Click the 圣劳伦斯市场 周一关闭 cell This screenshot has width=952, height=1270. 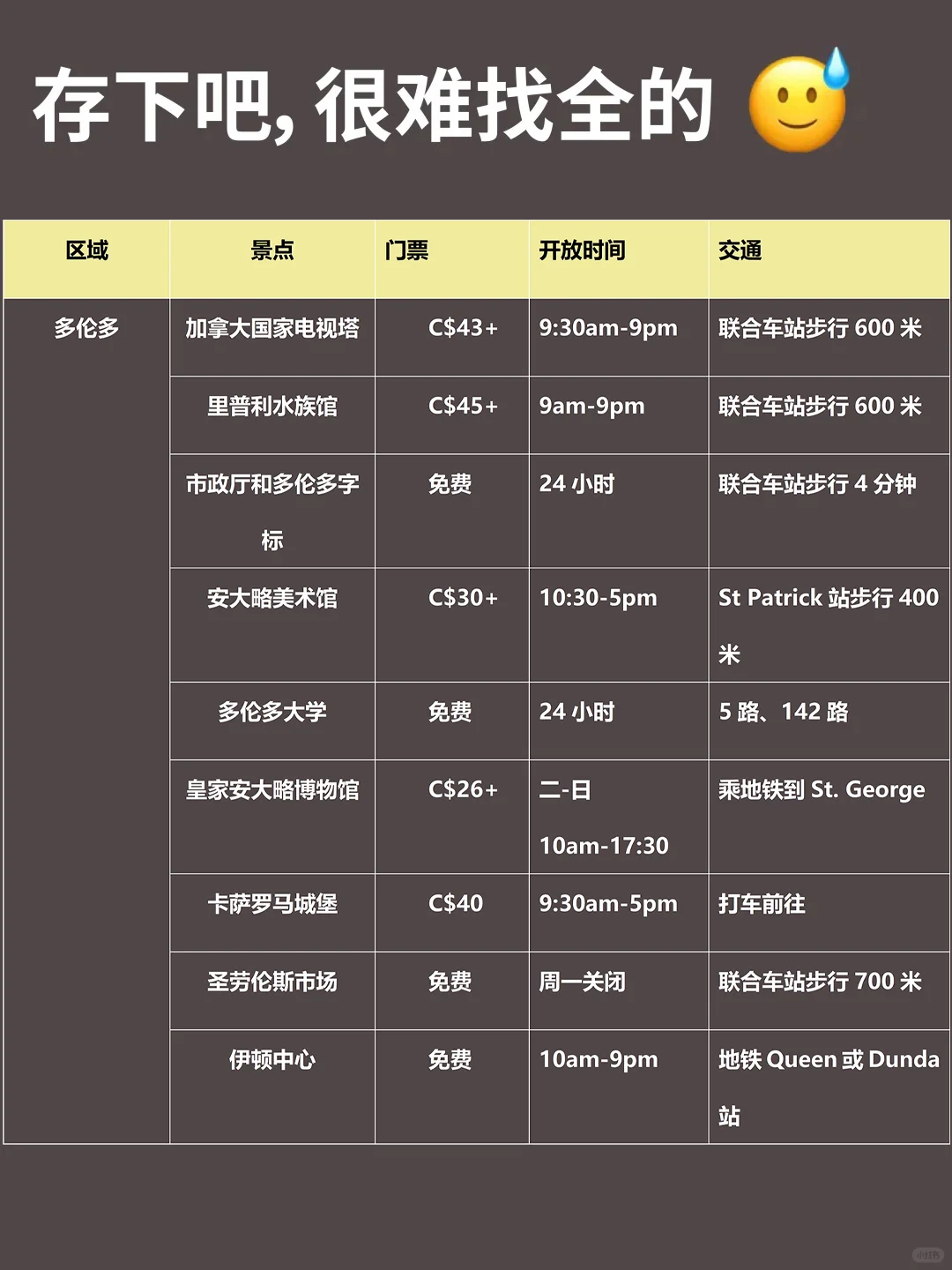click(x=584, y=981)
